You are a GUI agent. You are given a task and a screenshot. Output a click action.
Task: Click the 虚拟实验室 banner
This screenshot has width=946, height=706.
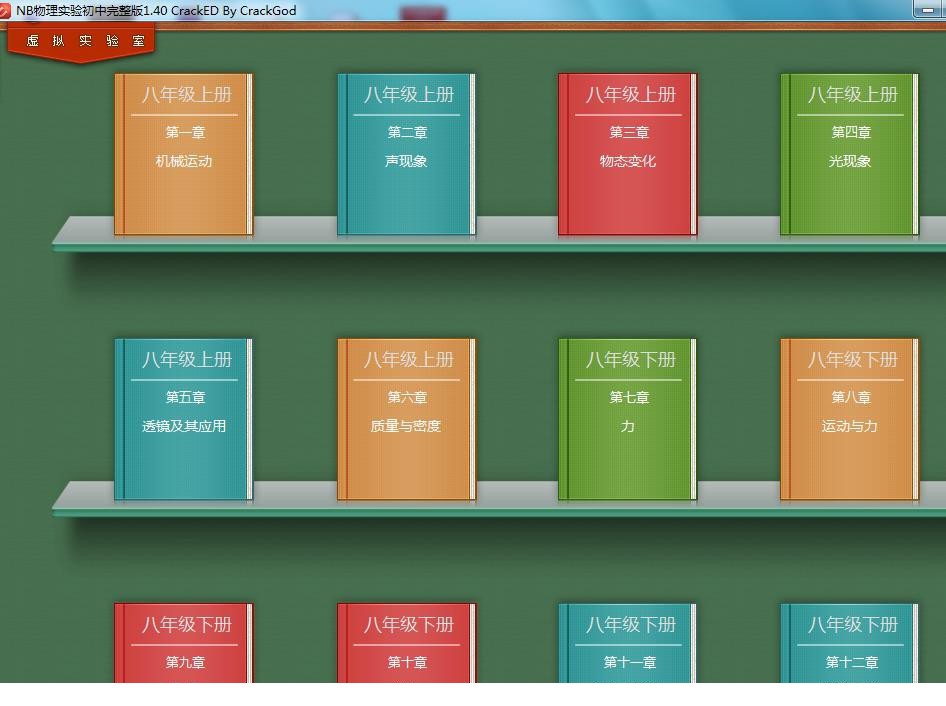[81, 42]
